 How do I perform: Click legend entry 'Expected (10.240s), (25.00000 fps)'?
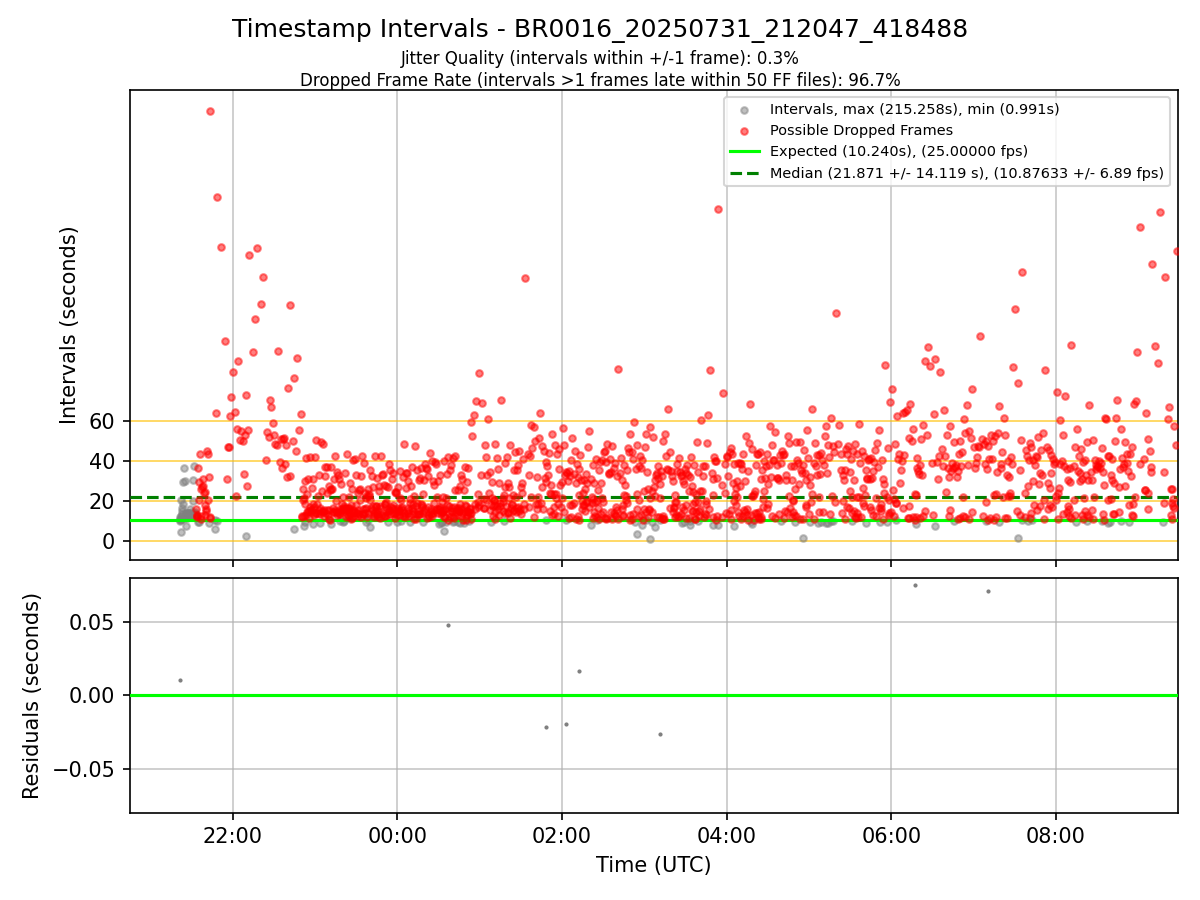coord(899,151)
